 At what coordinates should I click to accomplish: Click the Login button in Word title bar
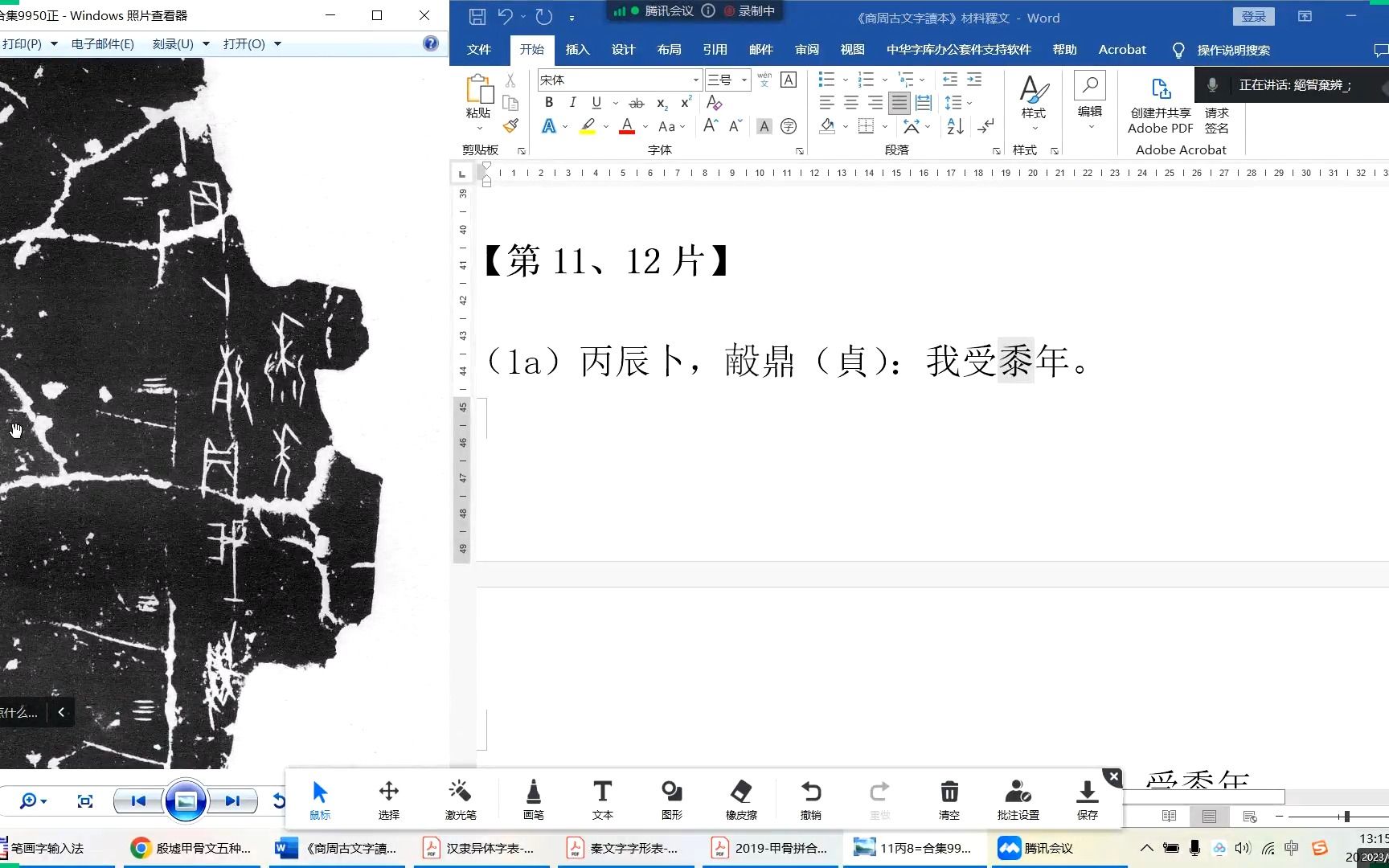tap(1253, 16)
